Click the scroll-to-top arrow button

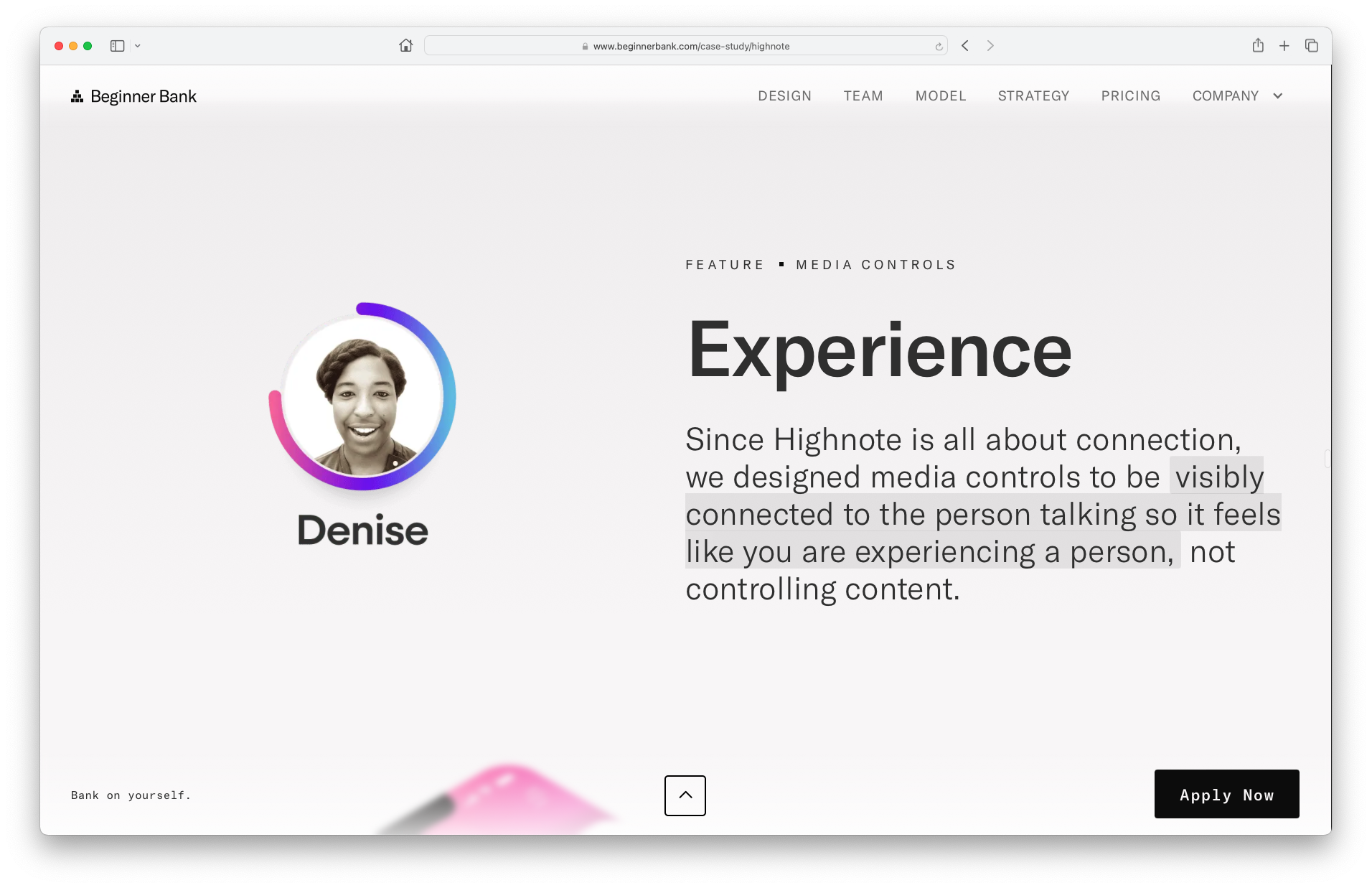pyautogui.click(x=685, y=795)
